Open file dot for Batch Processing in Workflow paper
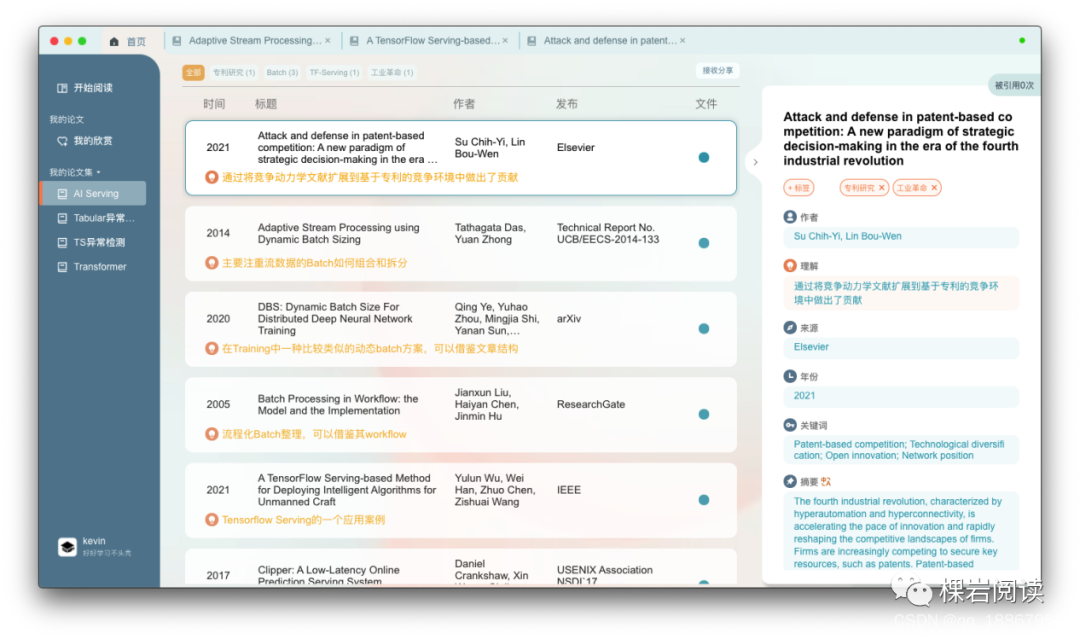 tap(703, 415)
